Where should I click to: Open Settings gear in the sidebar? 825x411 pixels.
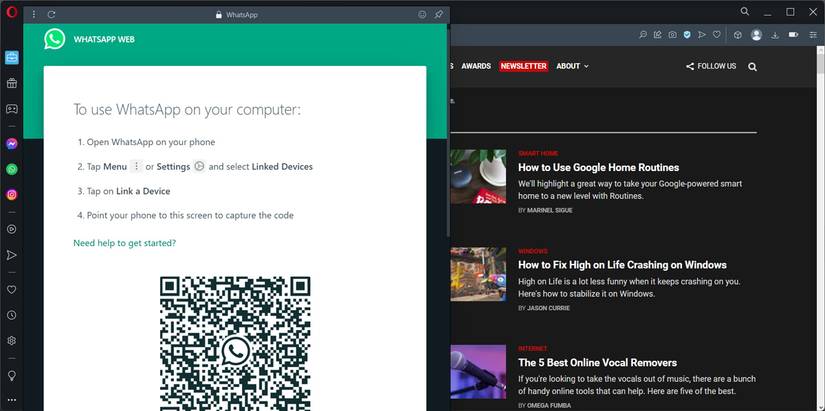pyautogui.click(x=12, y=340)
